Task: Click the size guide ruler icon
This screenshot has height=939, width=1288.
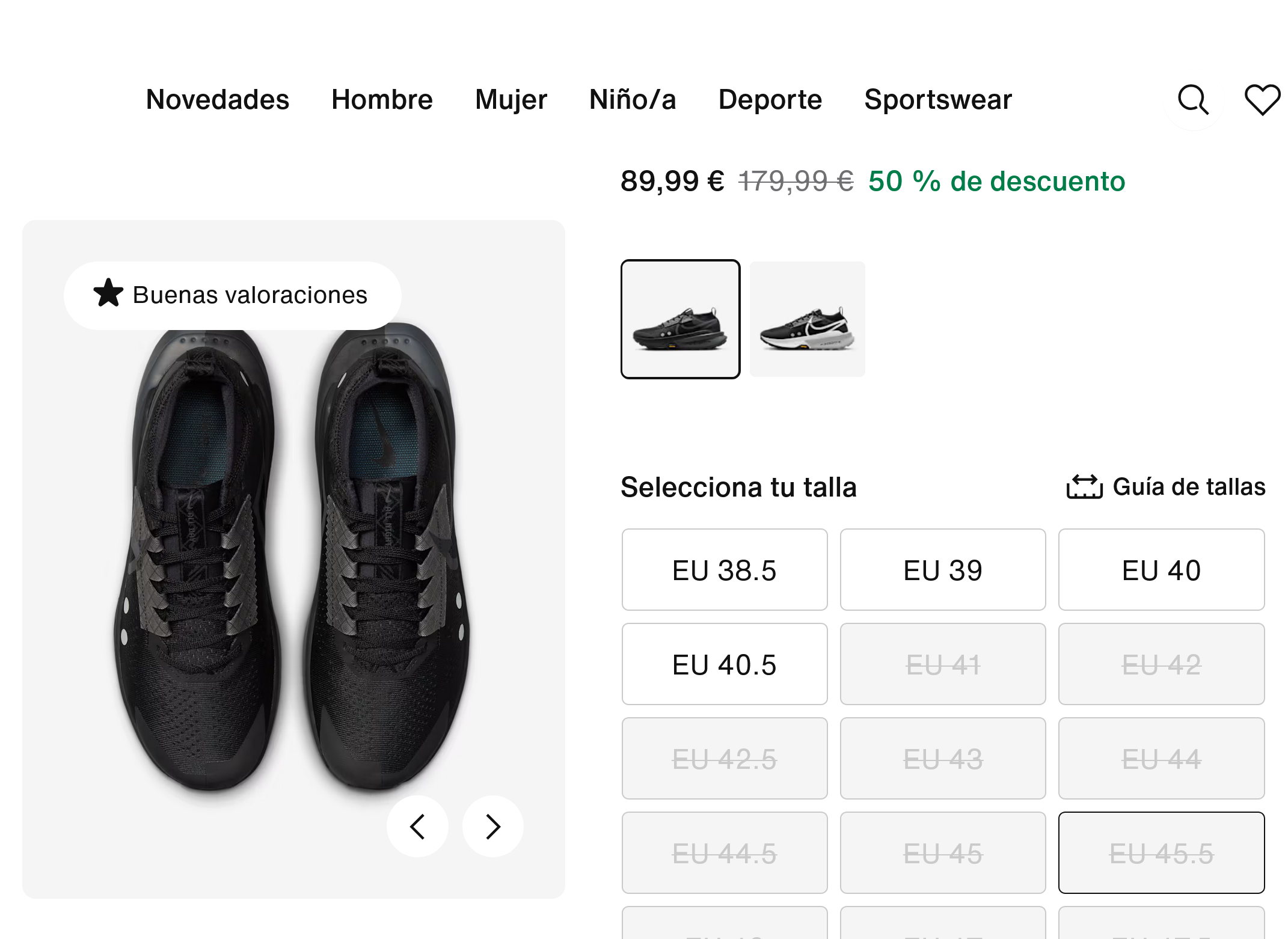Action: 1084,487
